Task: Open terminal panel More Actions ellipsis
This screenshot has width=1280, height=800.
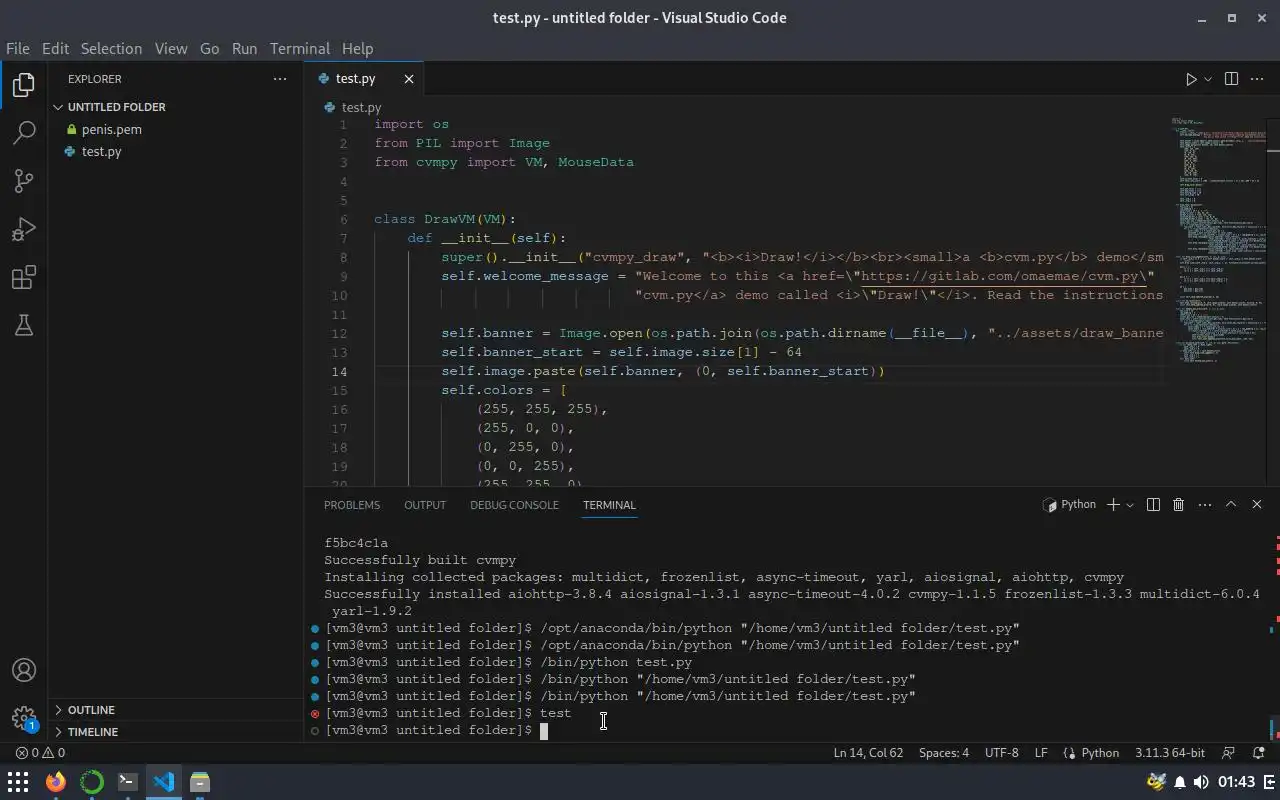Action: pos(1205,505)
